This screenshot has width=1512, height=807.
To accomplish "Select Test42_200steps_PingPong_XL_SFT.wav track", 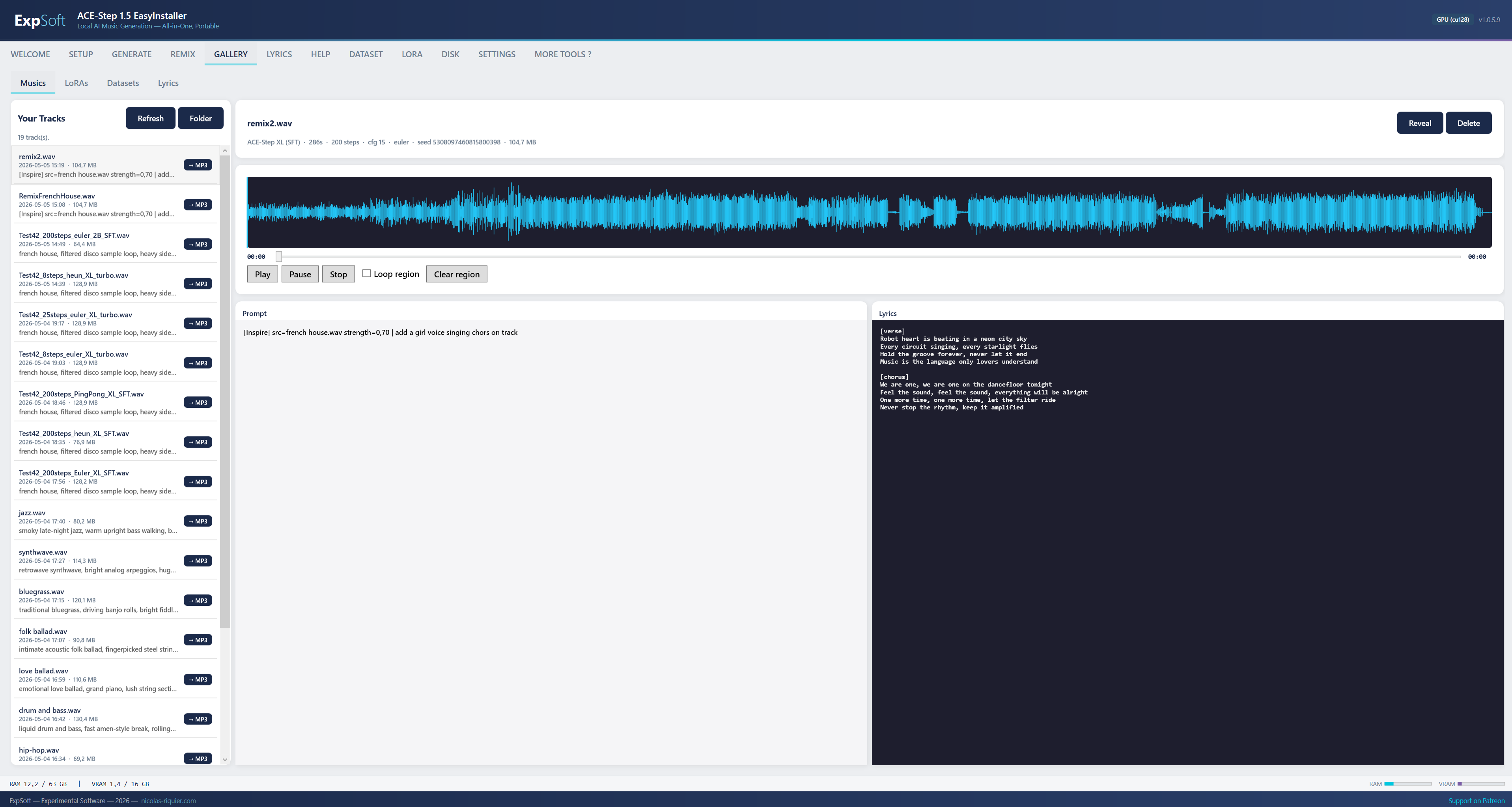I will click(x=115, y=403).
